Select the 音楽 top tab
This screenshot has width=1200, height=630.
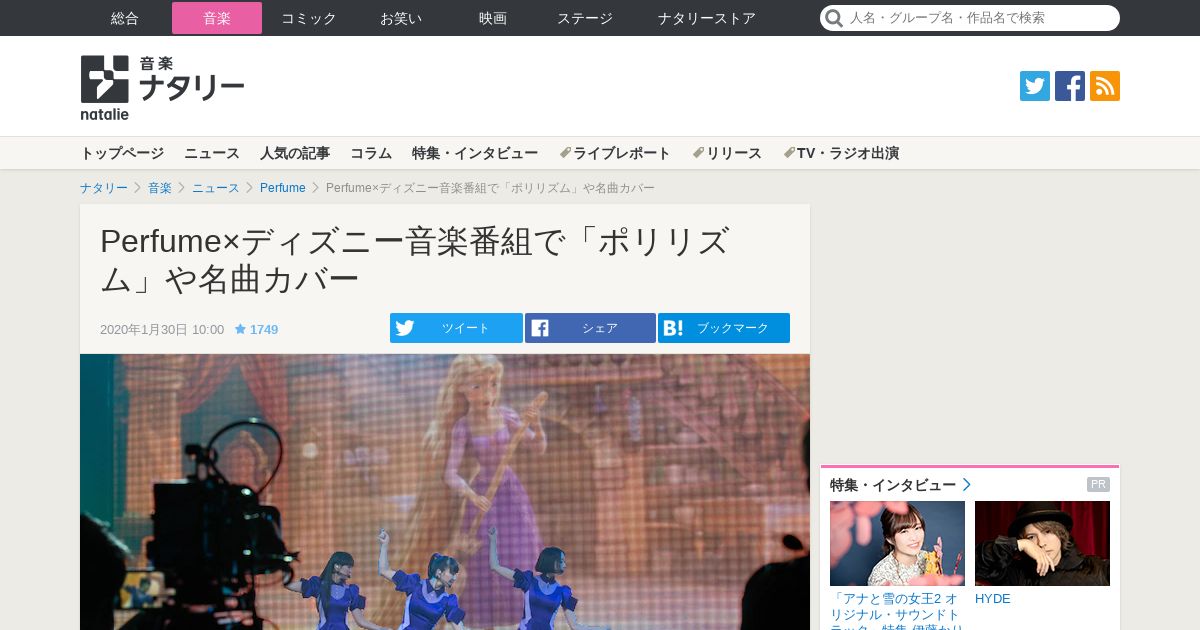(217, 18)
